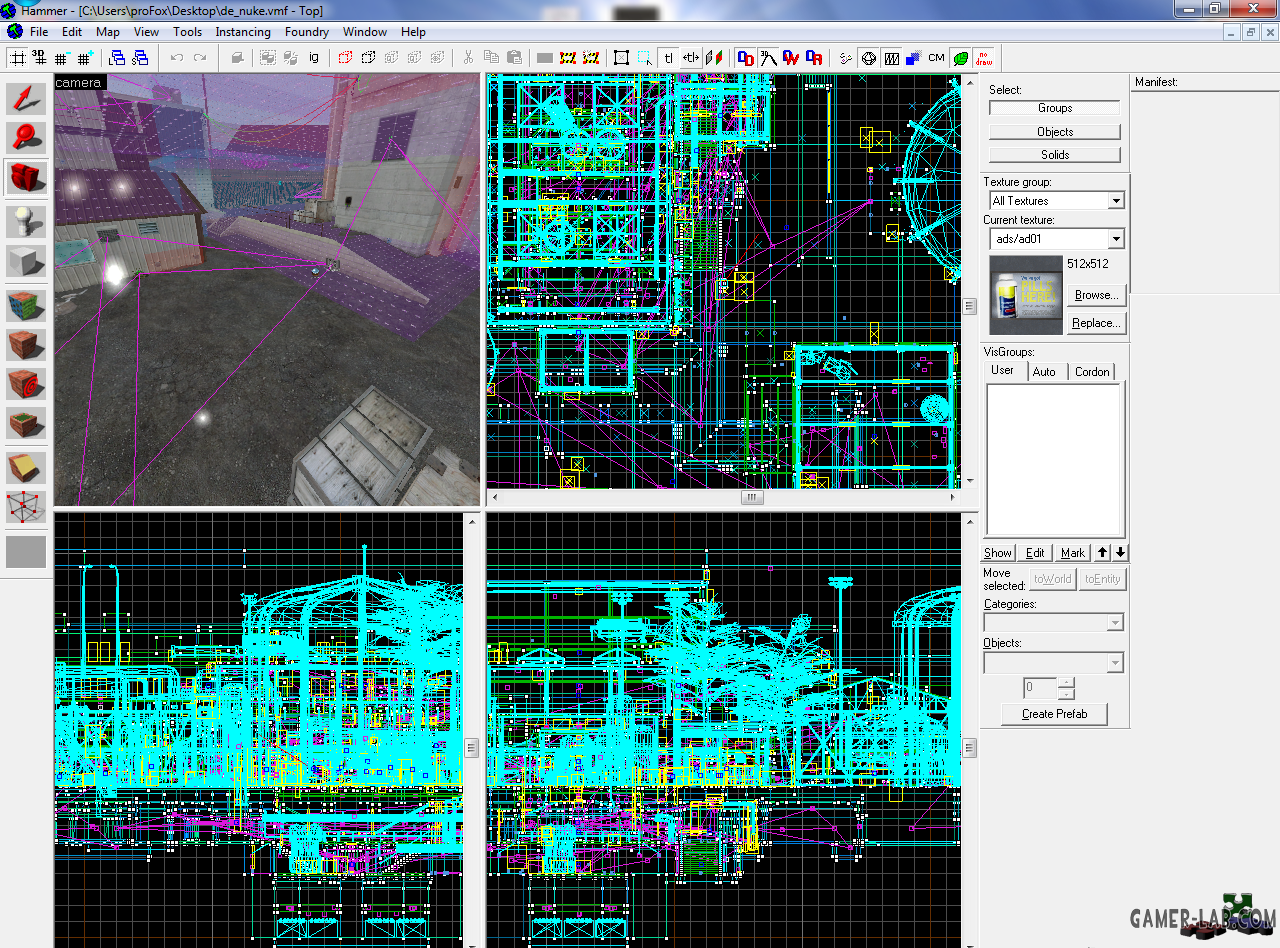Expand the Current texture dropdown
The height and width of the screenshot is (948, 1280).
click(1116, 239)
